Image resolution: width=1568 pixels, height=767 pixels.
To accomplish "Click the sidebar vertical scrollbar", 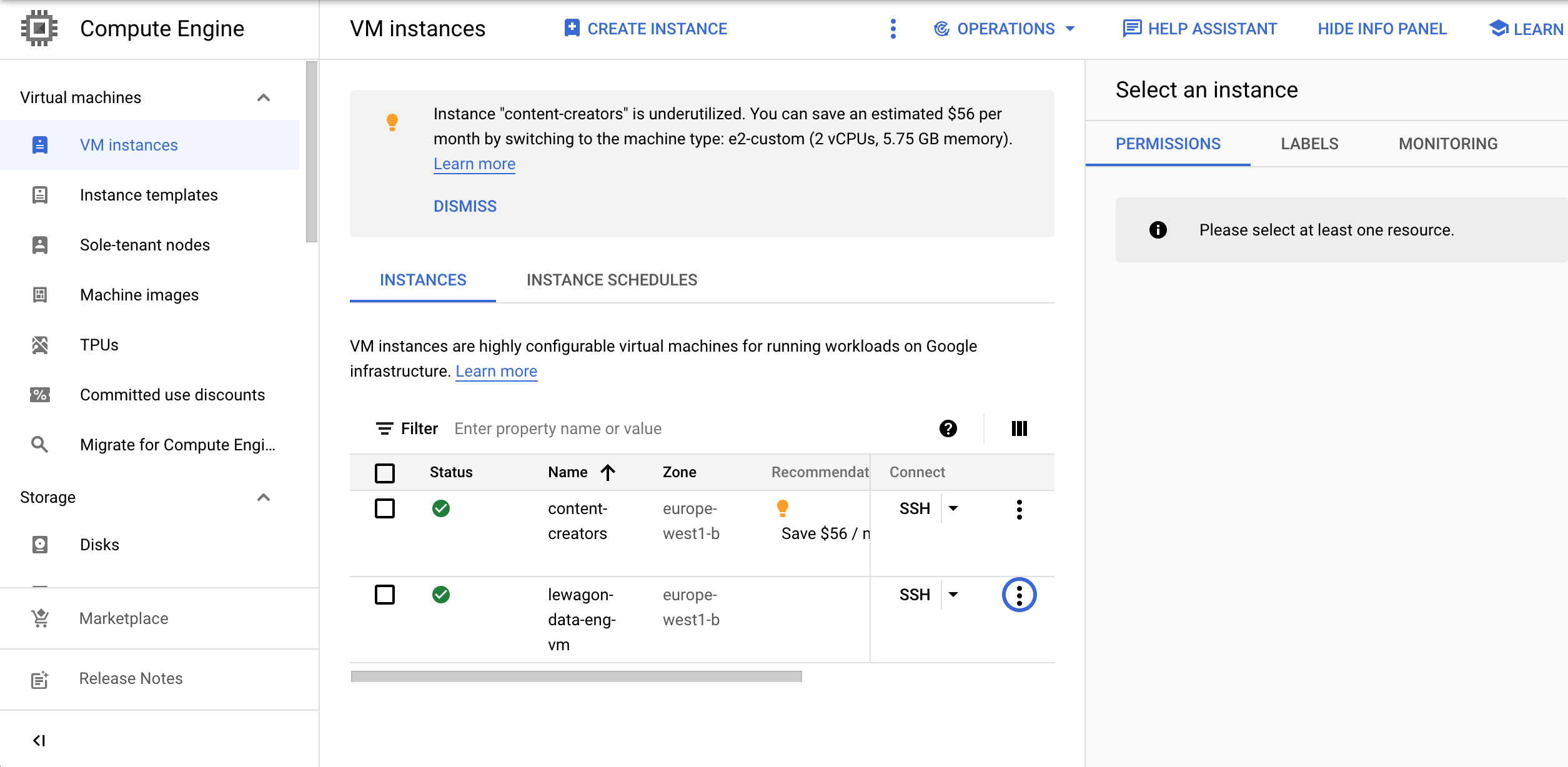I will pos(312,152).
